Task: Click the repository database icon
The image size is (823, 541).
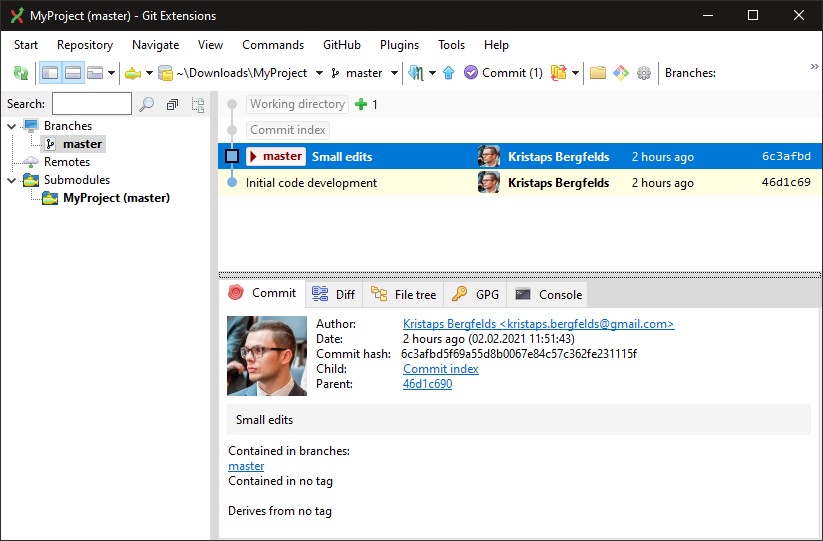Action: click(165, 73)
